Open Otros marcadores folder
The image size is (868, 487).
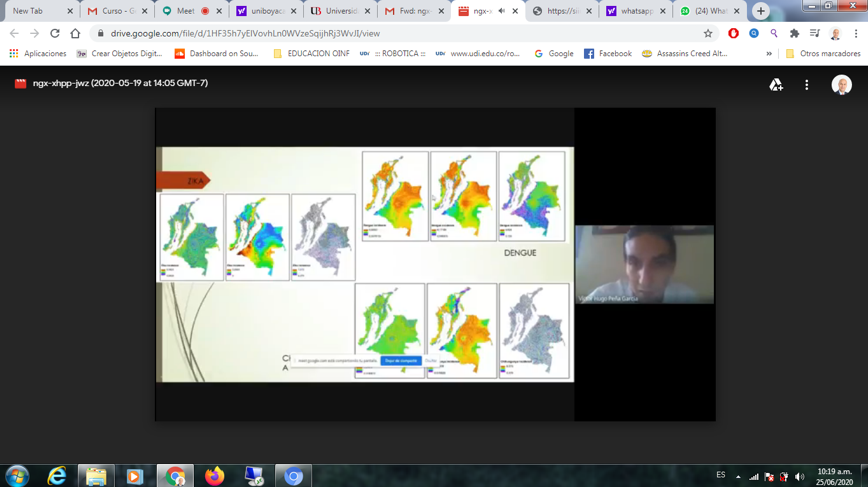coord(823,54)
